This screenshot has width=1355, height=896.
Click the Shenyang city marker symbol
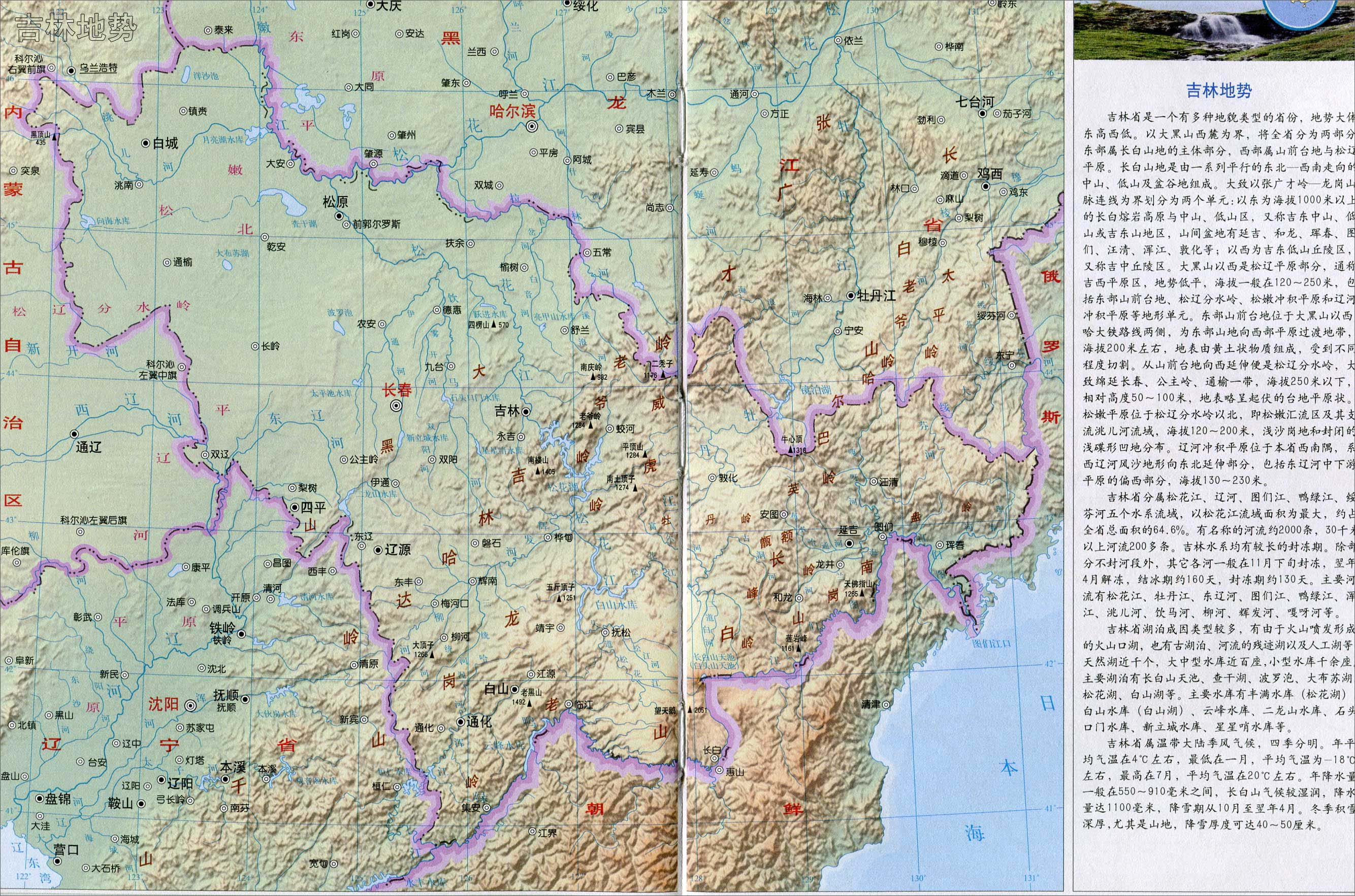(191, 706)
